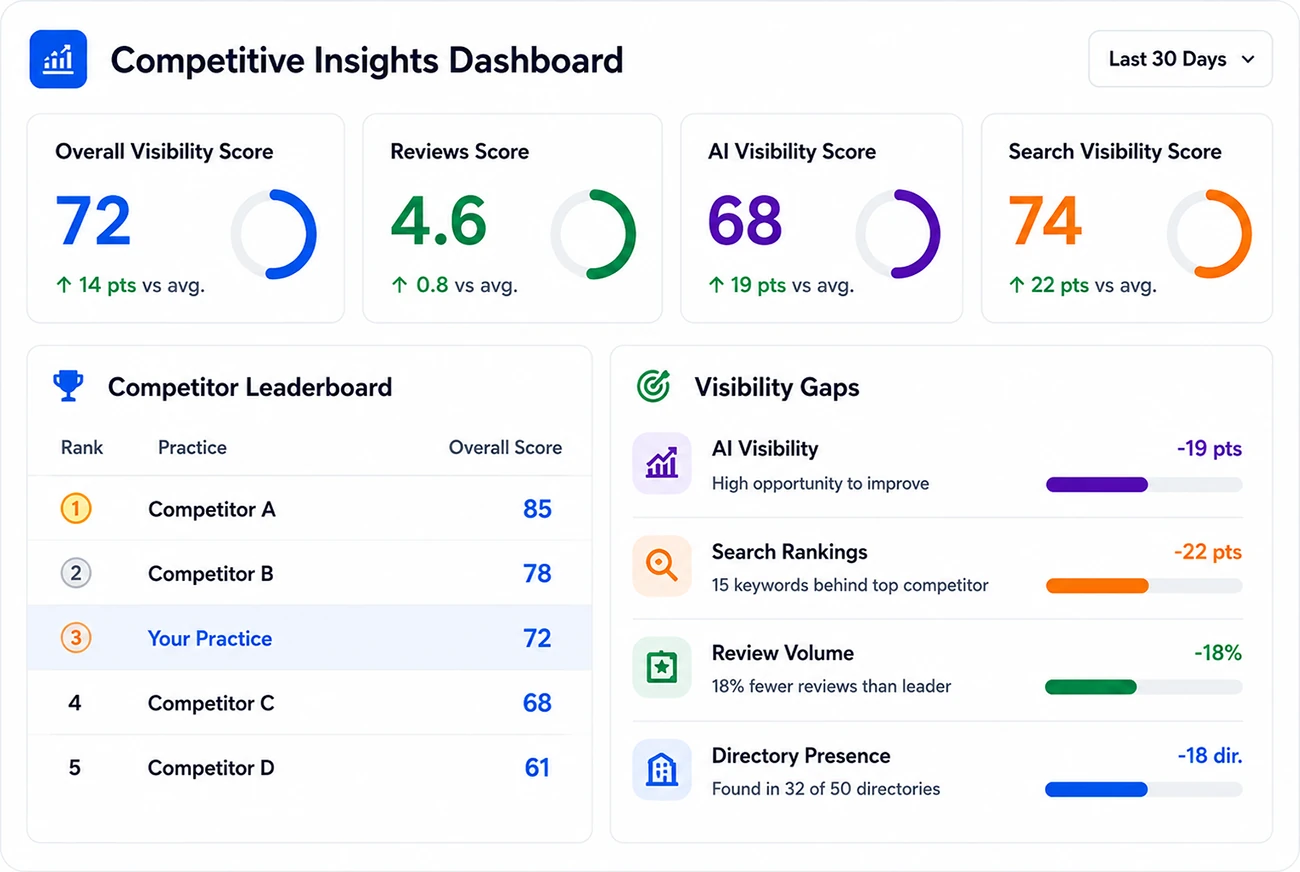Click the green Reviews Score donut chart
The width and height of the screenshot is (1300, 872).
click(593, 234)
